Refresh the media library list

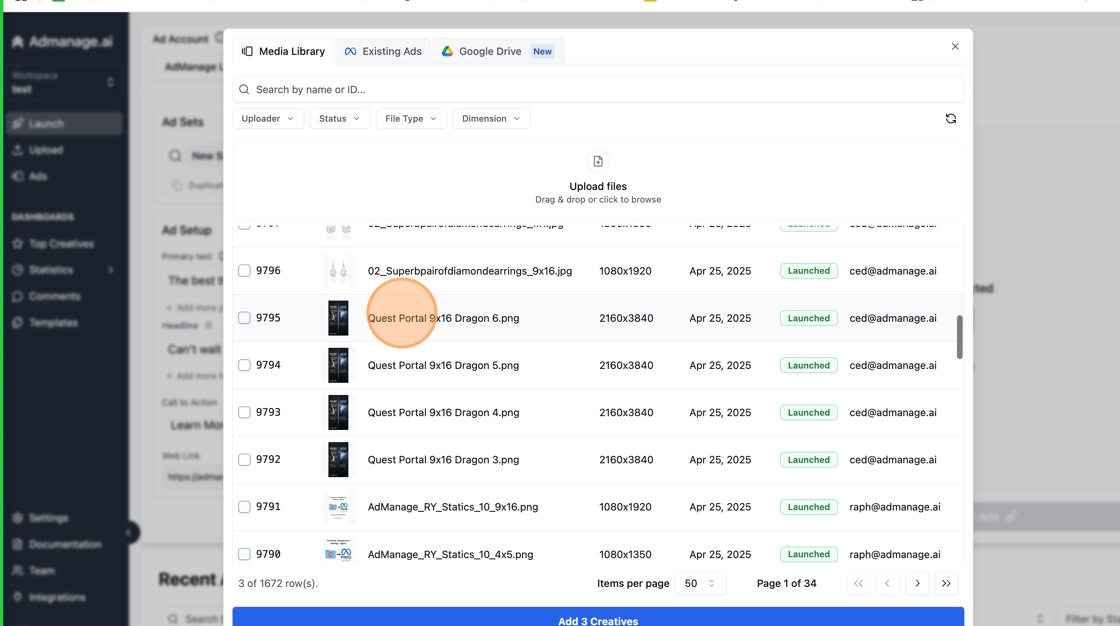point(951,119)
